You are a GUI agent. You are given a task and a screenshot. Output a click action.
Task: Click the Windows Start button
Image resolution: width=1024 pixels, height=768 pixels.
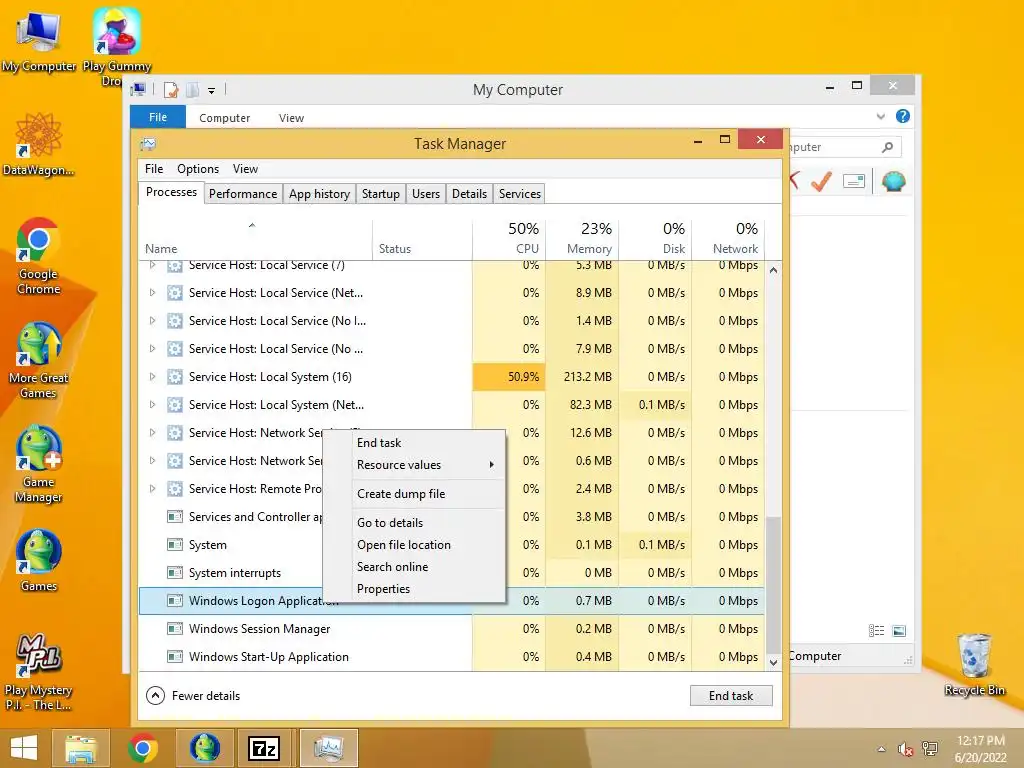point(24,748)
